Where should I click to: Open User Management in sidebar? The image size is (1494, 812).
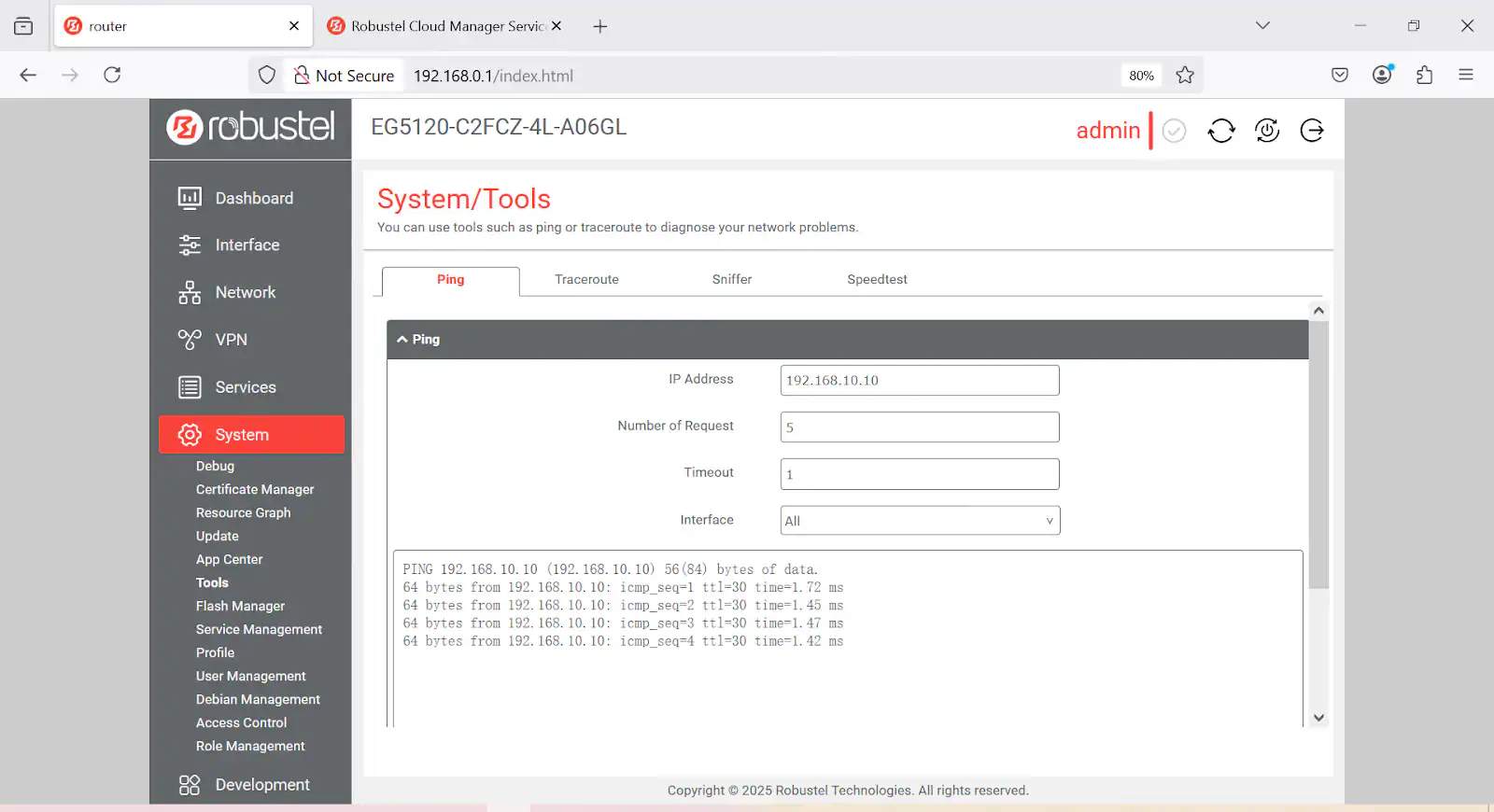pos(250,676)
